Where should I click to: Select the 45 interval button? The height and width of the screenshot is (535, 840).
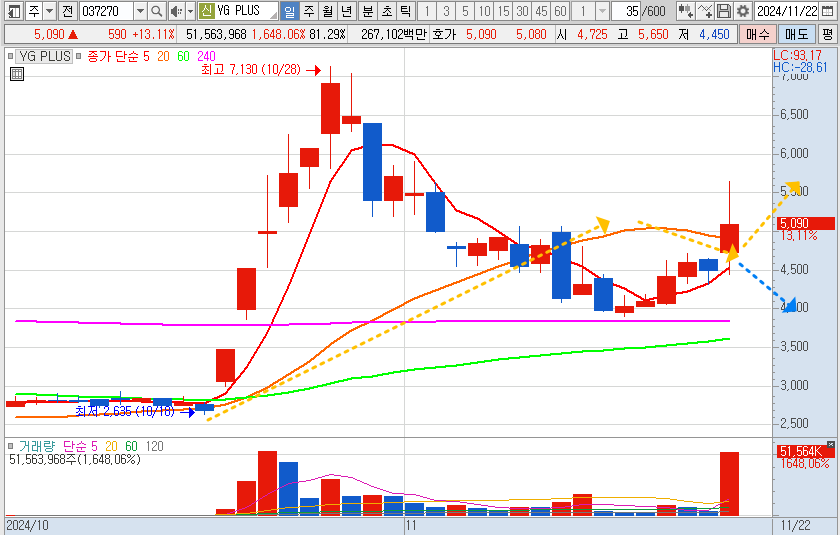541,11
